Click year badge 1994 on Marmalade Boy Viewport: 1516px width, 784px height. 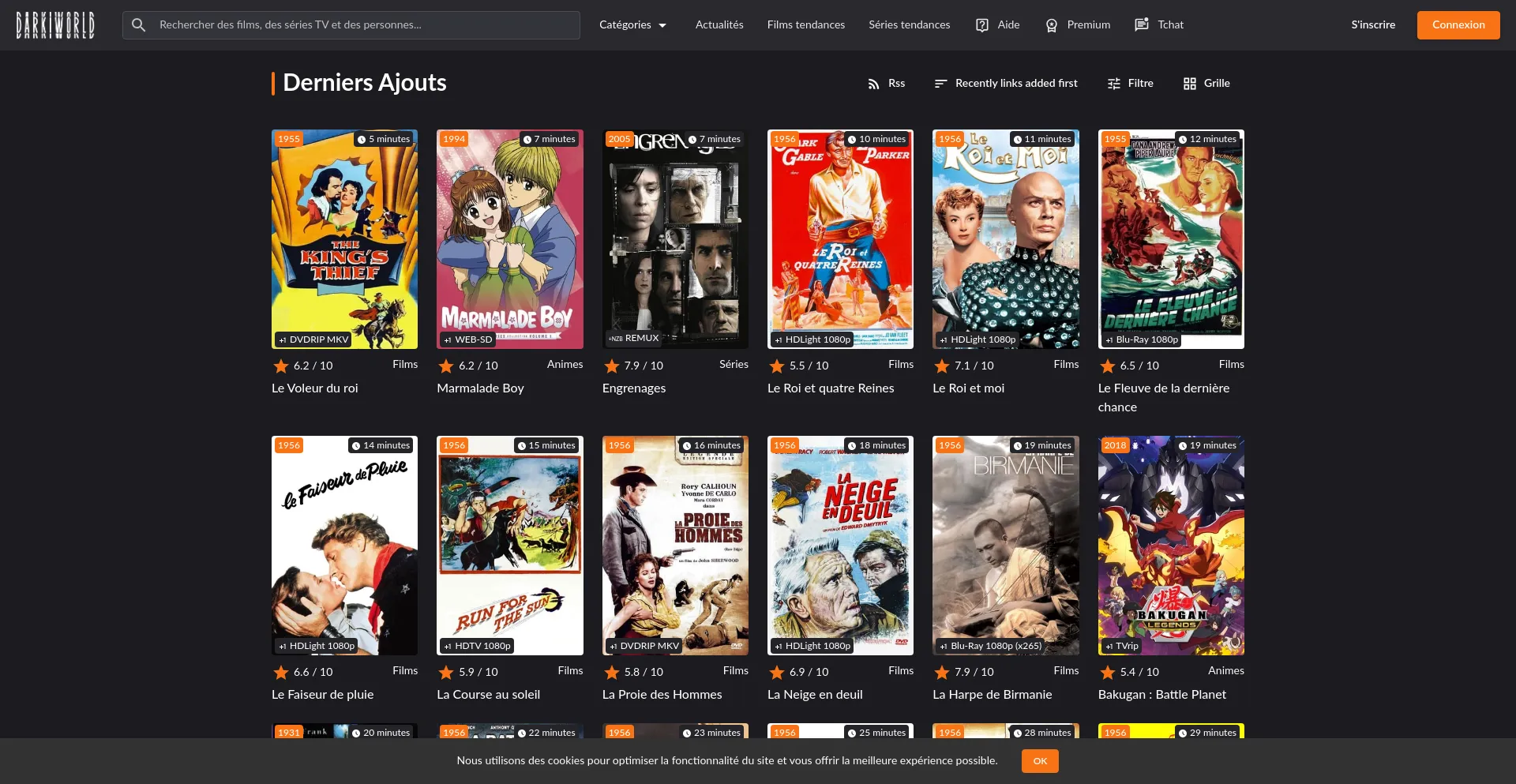[454, 139]
